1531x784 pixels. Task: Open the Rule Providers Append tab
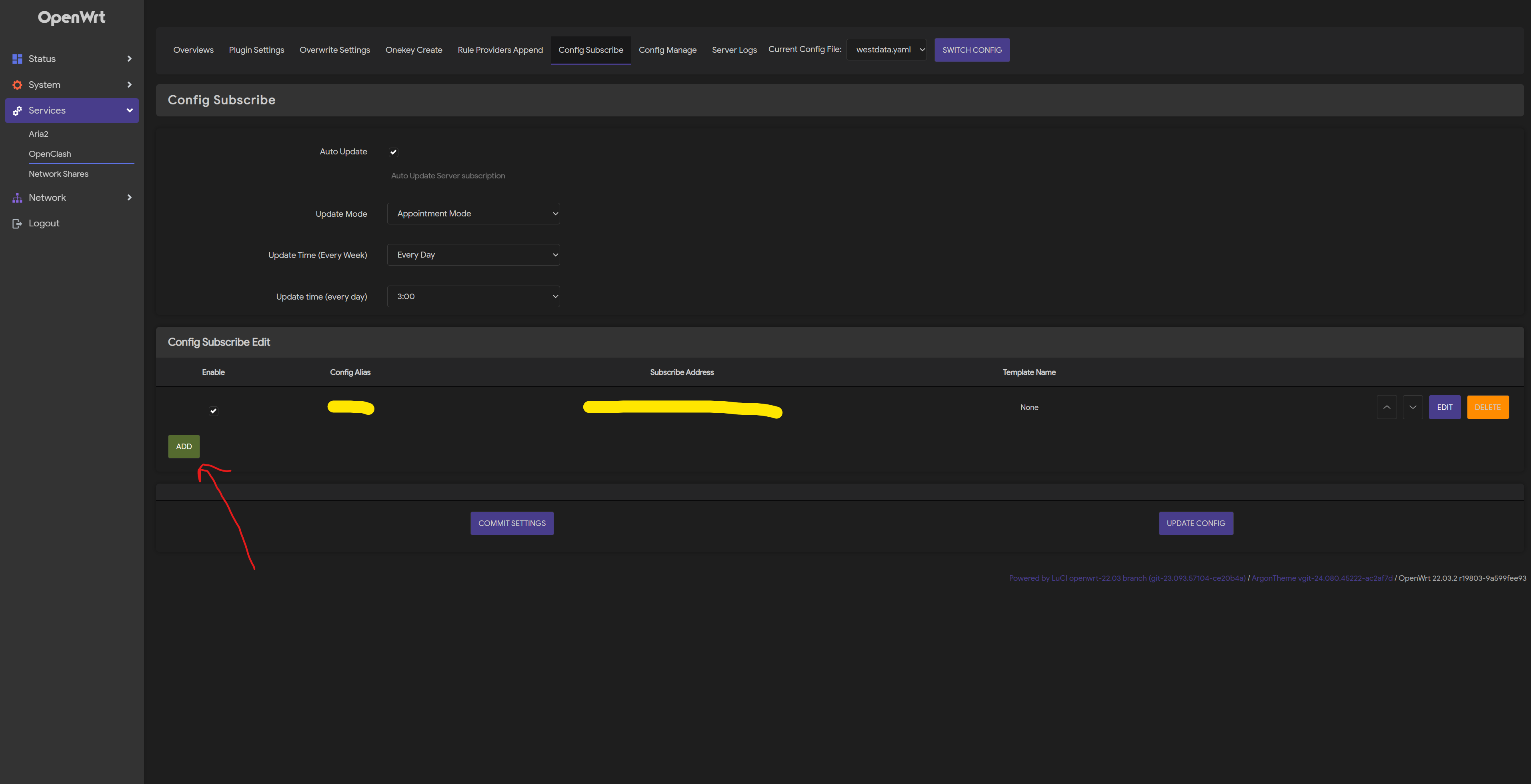pyautogui.click(x=500, y=50)
